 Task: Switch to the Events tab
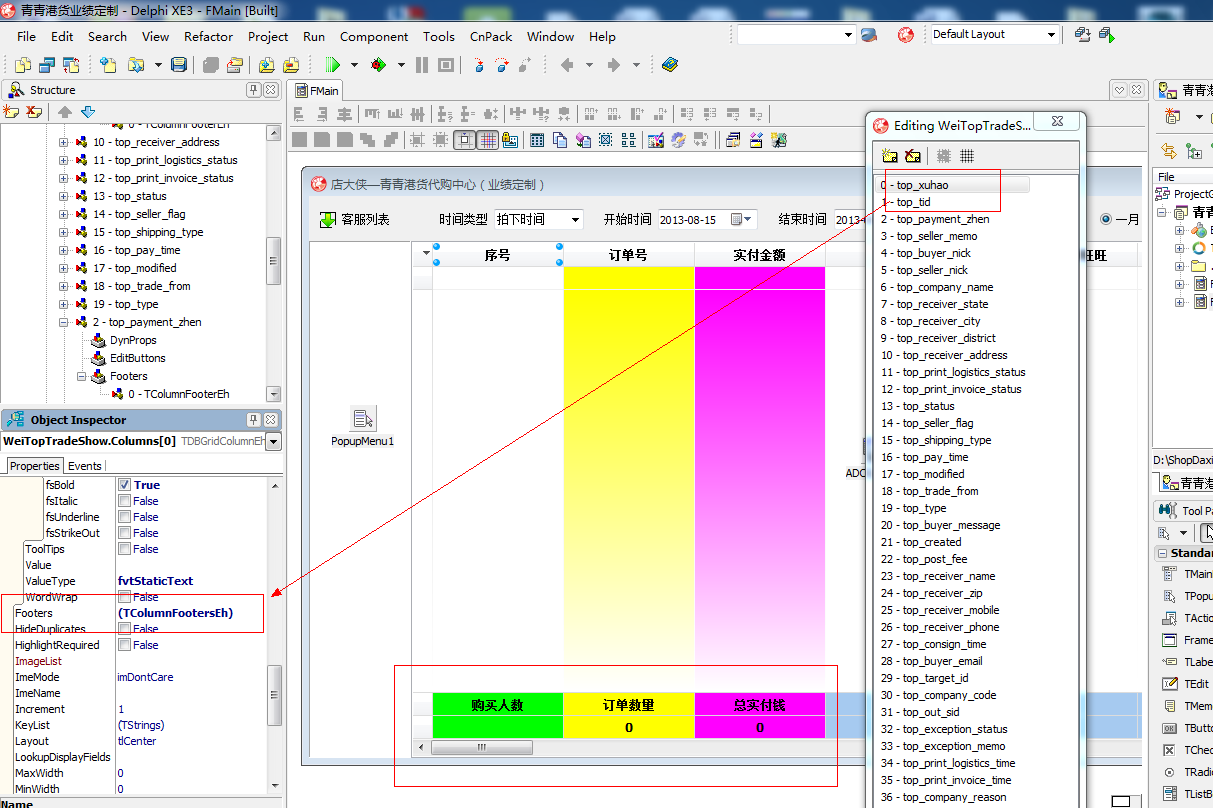tap(84, 466)
